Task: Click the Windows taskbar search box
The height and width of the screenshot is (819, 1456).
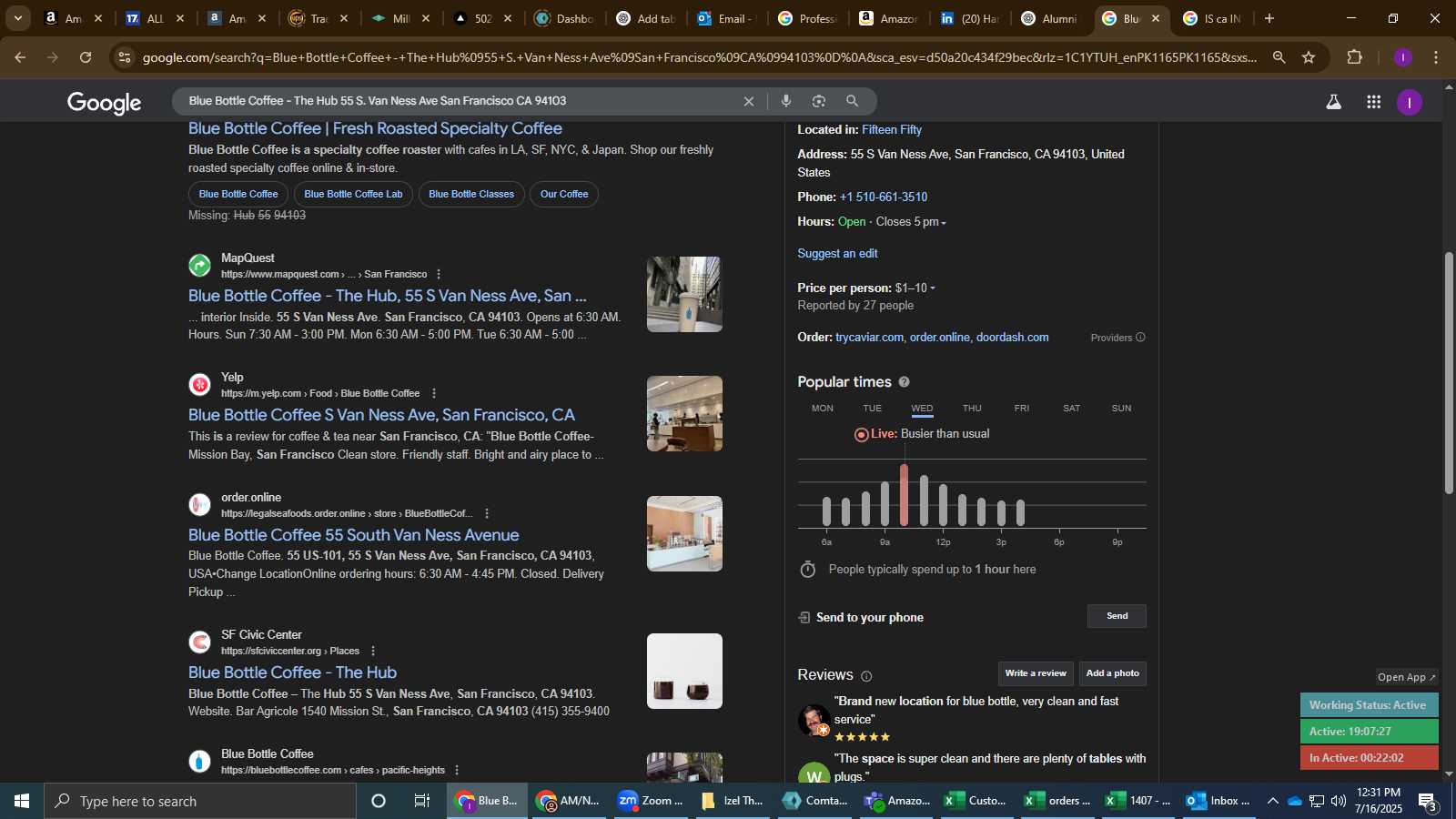Action: [200, 801]
